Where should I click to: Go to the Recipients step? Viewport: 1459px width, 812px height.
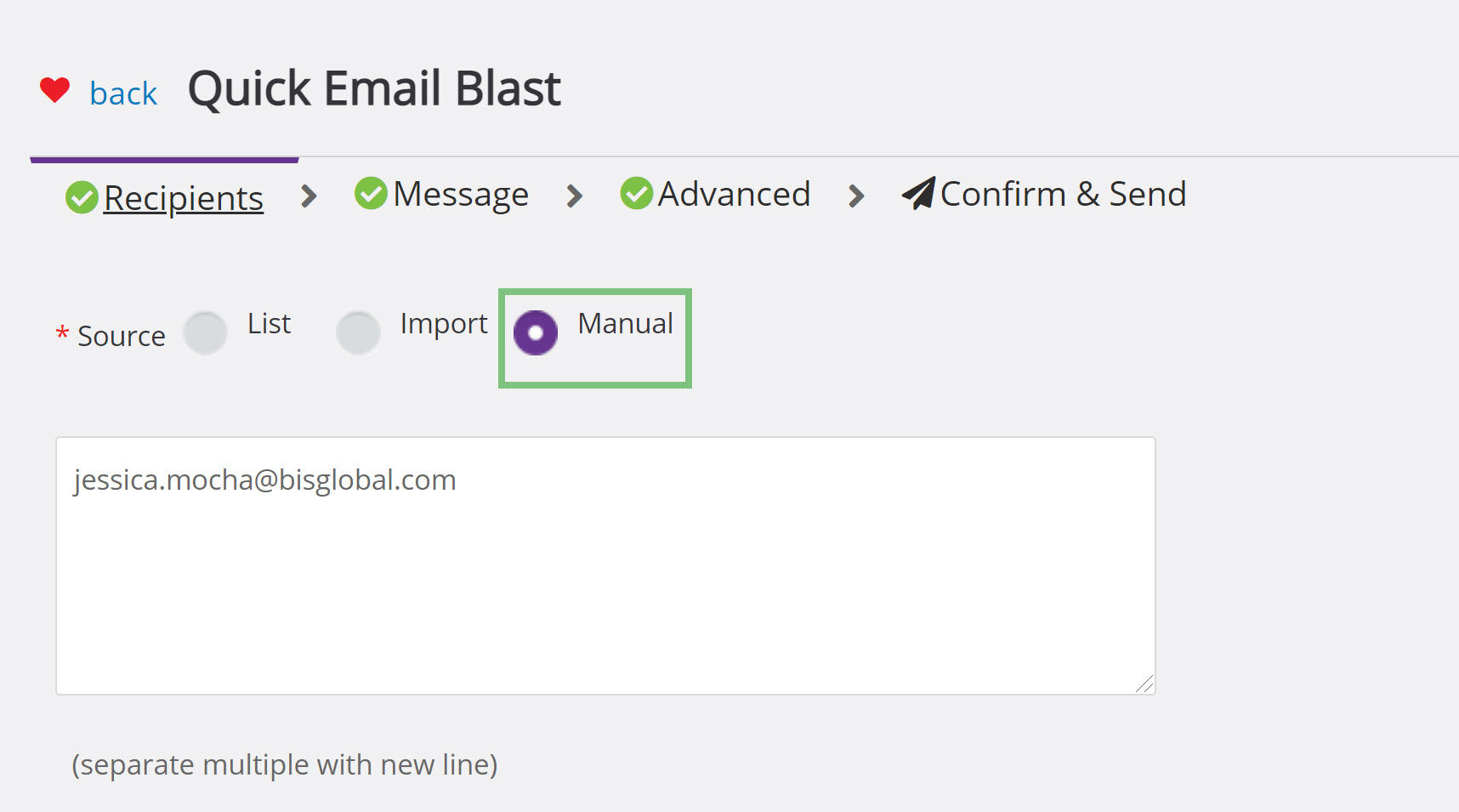click(184, 198)
